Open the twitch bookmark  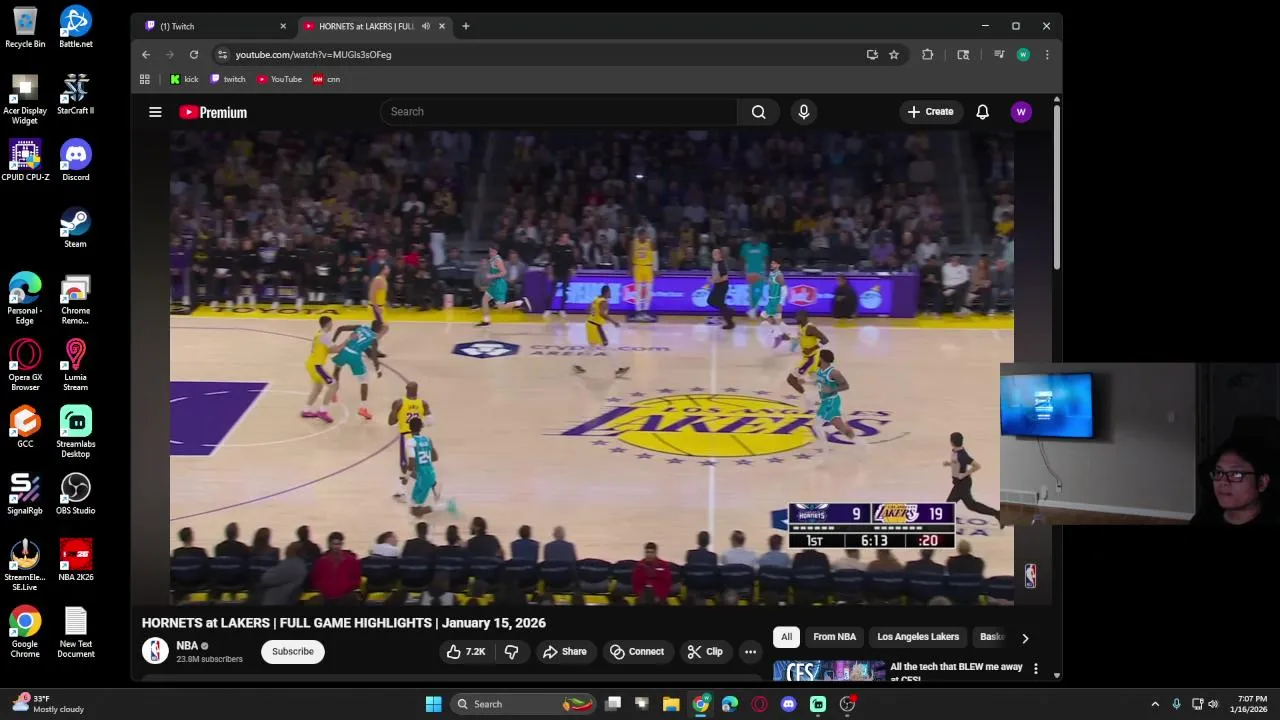point(228,79)
